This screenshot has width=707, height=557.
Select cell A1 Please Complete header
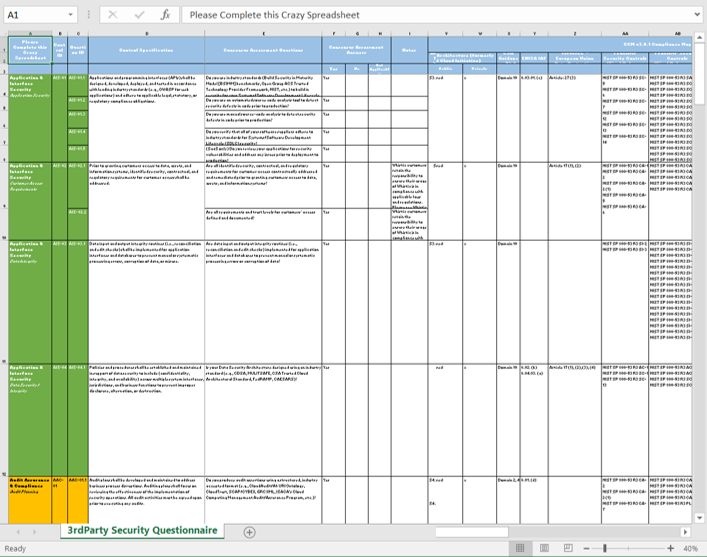[30, 50]
